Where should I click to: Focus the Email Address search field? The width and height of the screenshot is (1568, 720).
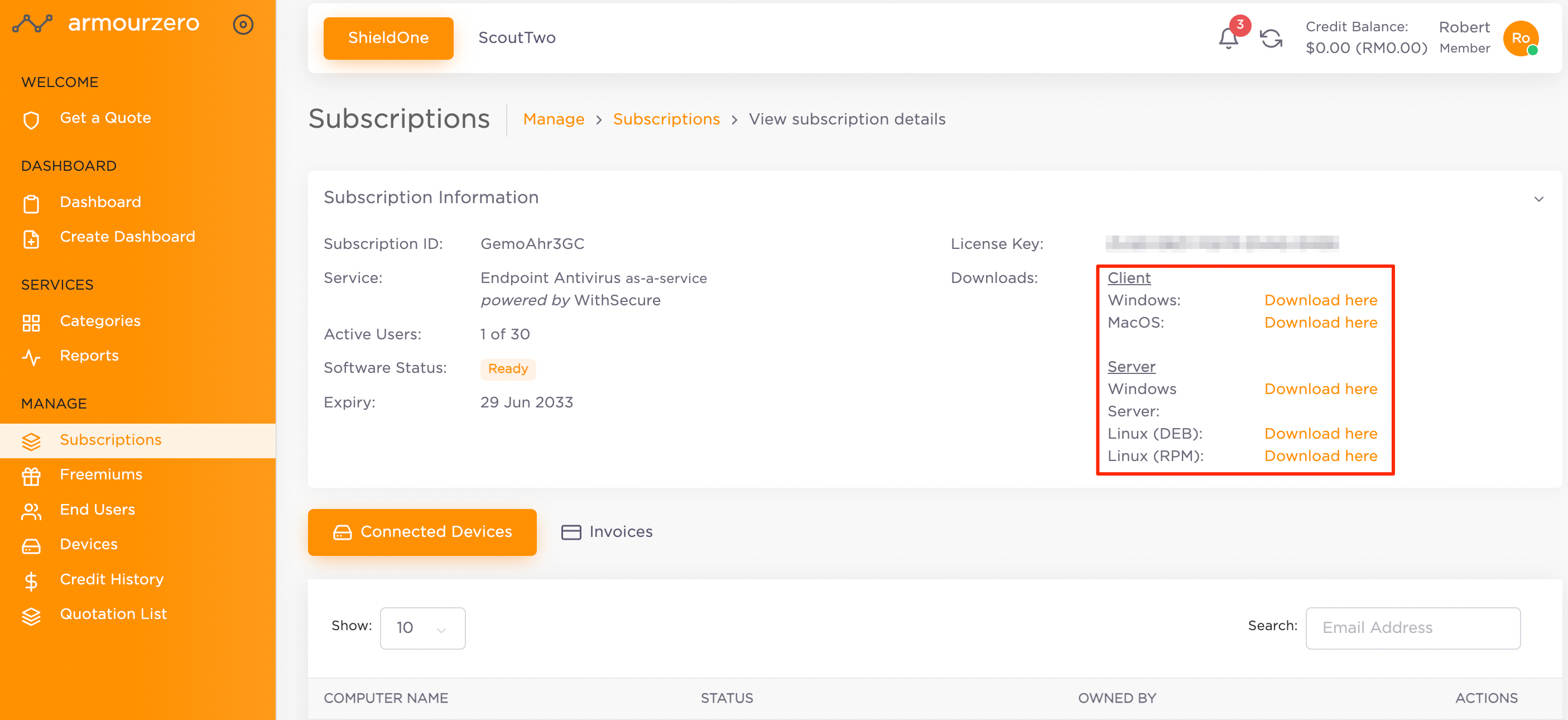1412,627
